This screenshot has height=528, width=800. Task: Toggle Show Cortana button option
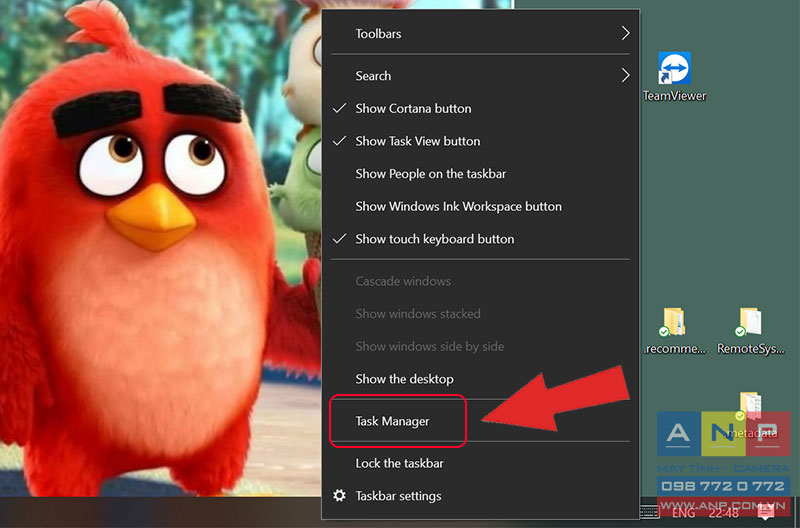(x=480, y=108)
